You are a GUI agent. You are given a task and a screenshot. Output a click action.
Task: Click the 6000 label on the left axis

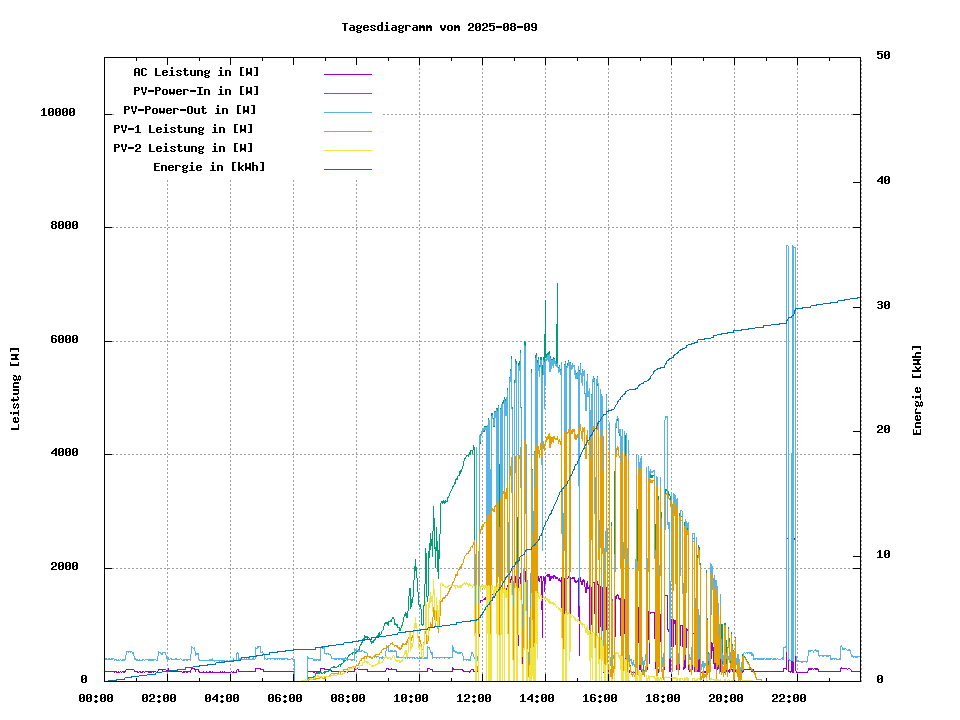pyautogui.click(x=65, y=340)
